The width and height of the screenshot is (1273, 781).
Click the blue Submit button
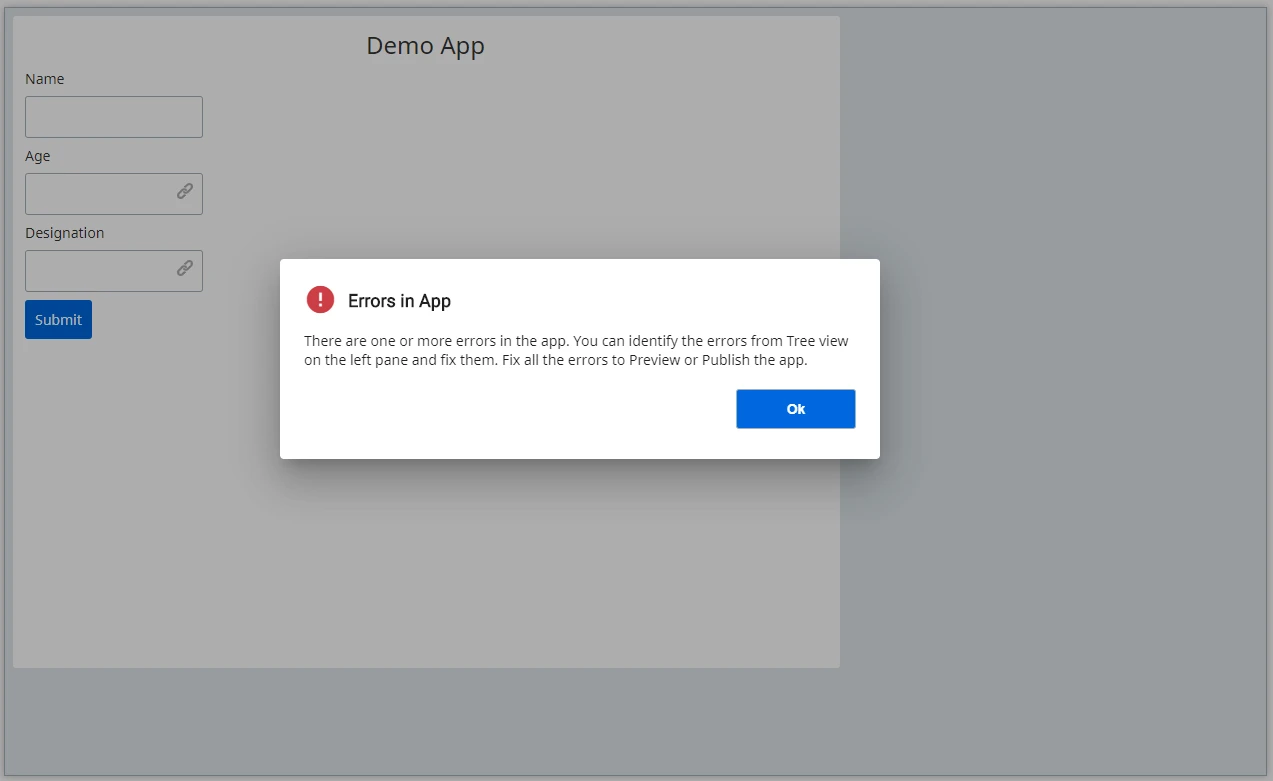pyautogui.click(x=58, y=320)
